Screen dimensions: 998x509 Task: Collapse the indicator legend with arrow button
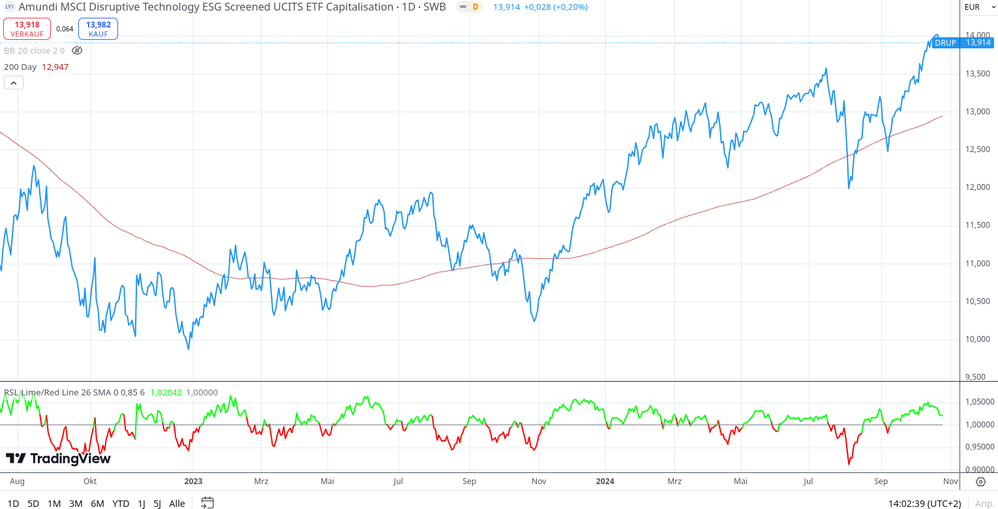click(x=14, y=83)
